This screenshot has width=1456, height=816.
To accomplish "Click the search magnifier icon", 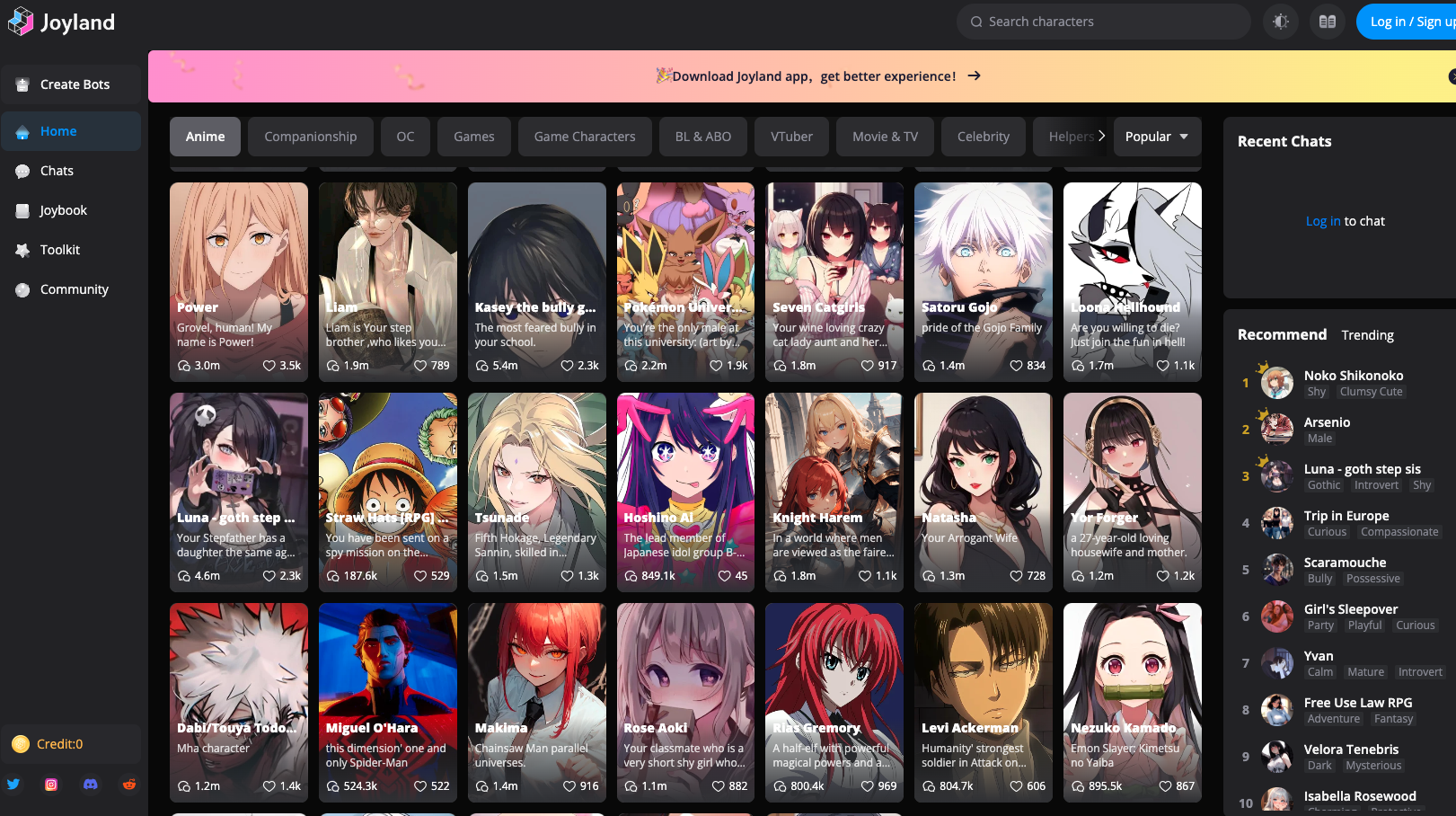I will click(976, 22).
